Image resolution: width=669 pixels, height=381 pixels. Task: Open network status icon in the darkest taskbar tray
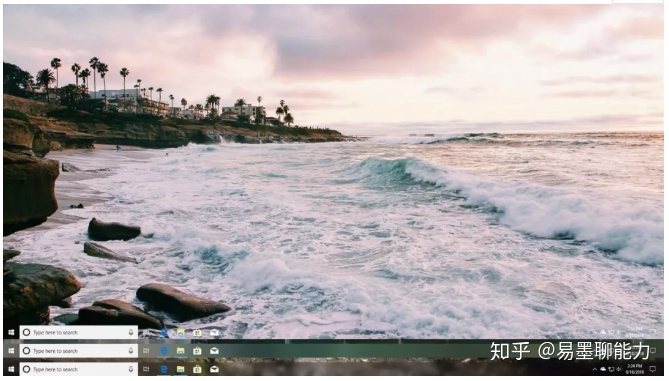pyautogui.click(x=611, y=369)
